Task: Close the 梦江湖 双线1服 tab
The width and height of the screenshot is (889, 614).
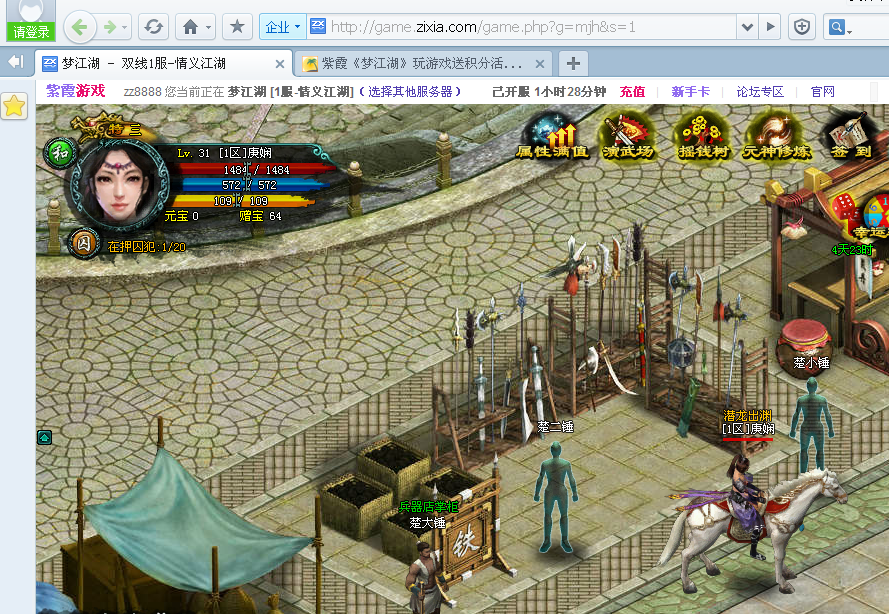Action: (x=280, y=64)
